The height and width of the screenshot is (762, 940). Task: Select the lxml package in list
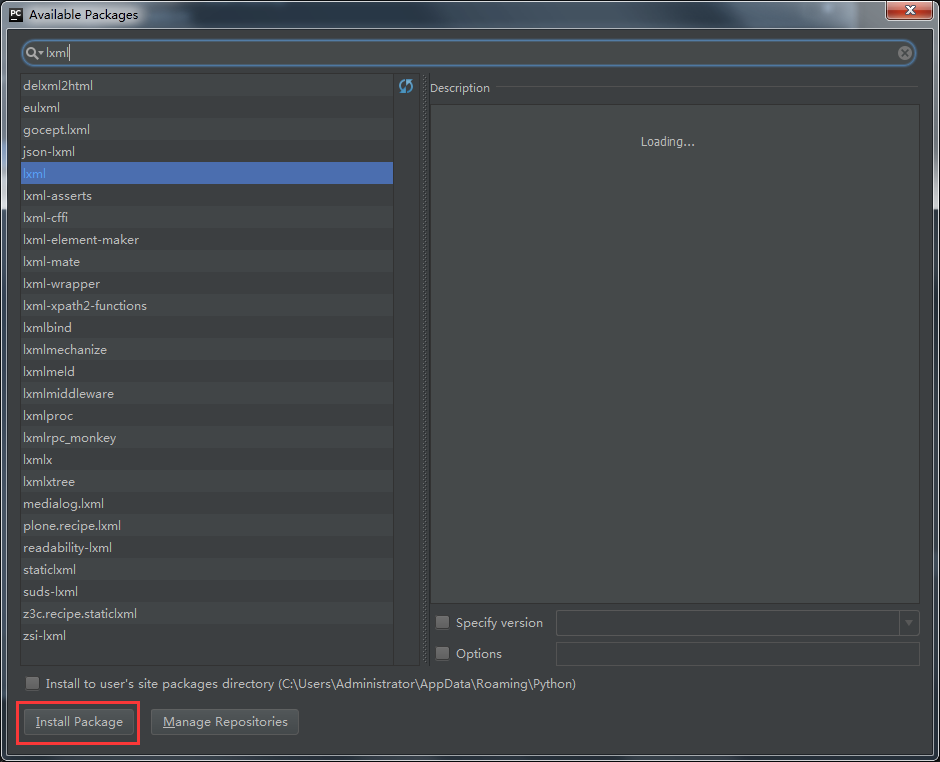206,174
